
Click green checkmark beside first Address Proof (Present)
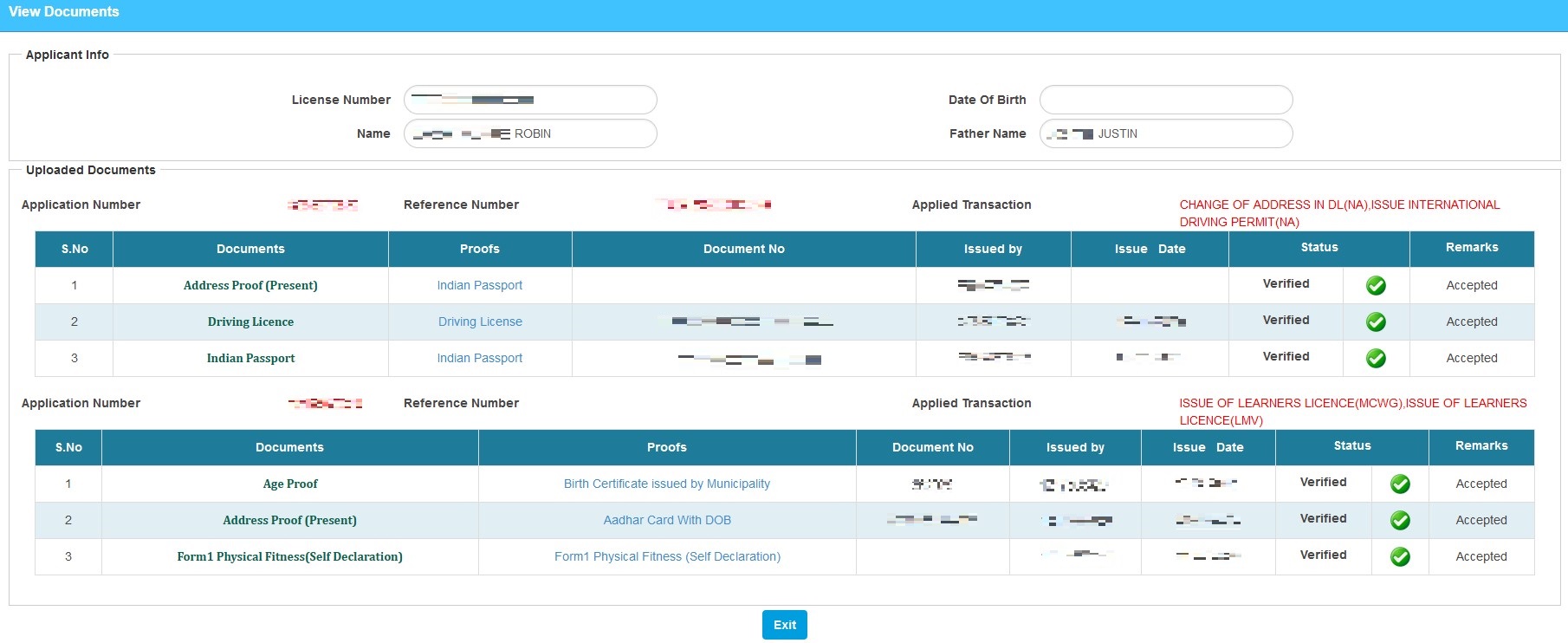click(x=1376, y=285)
